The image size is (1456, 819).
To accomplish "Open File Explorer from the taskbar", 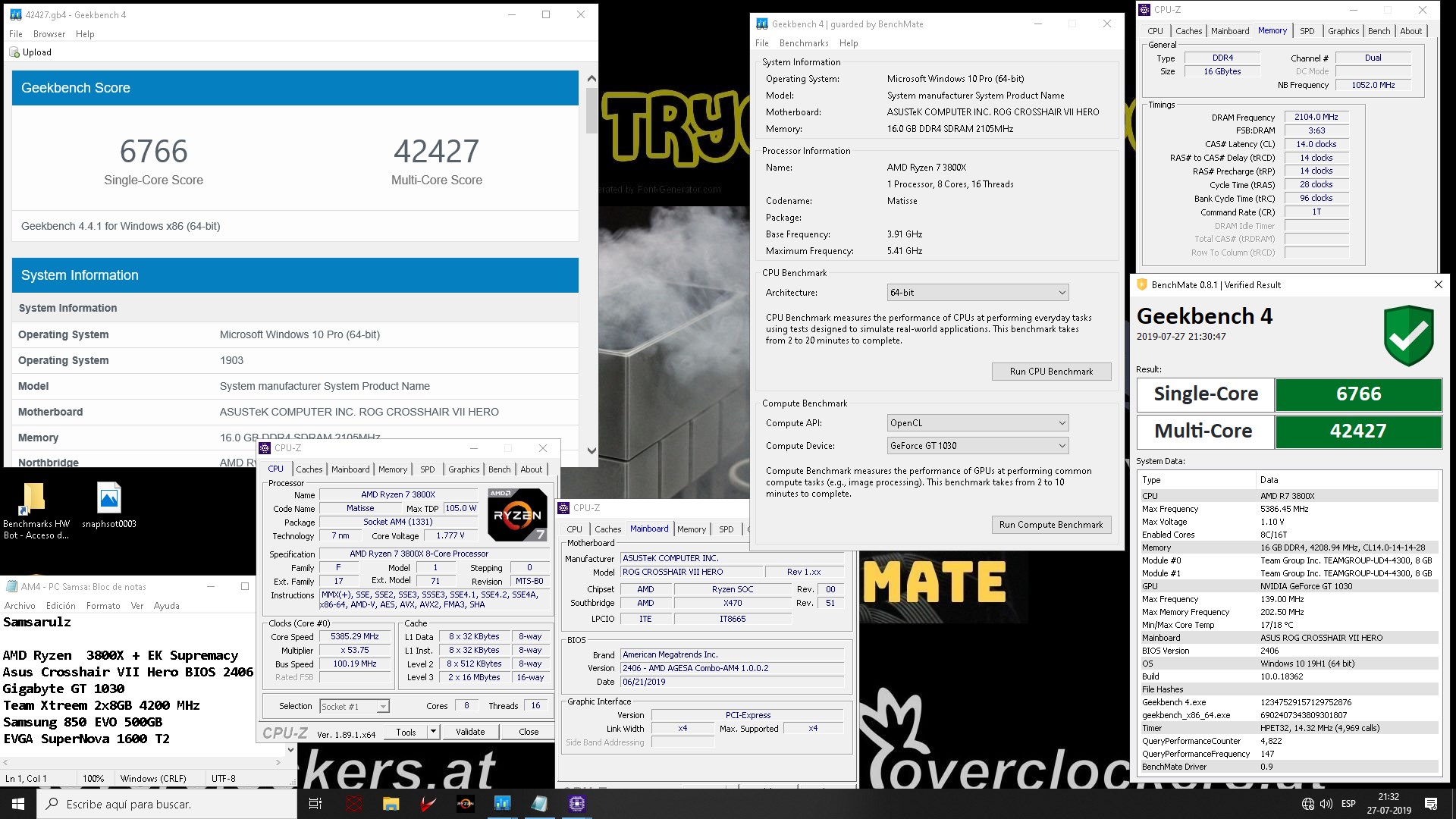I will [x=391, y=804].
